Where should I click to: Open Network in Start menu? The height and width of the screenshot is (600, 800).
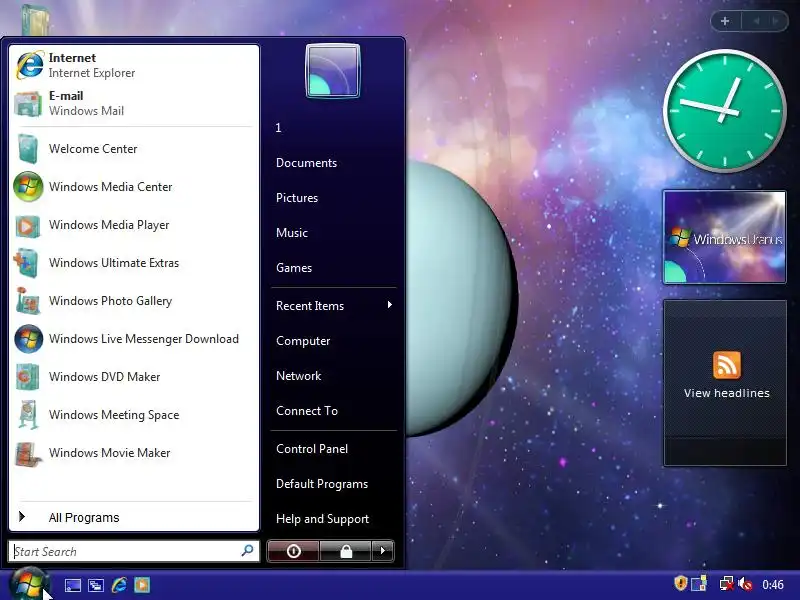333,376
